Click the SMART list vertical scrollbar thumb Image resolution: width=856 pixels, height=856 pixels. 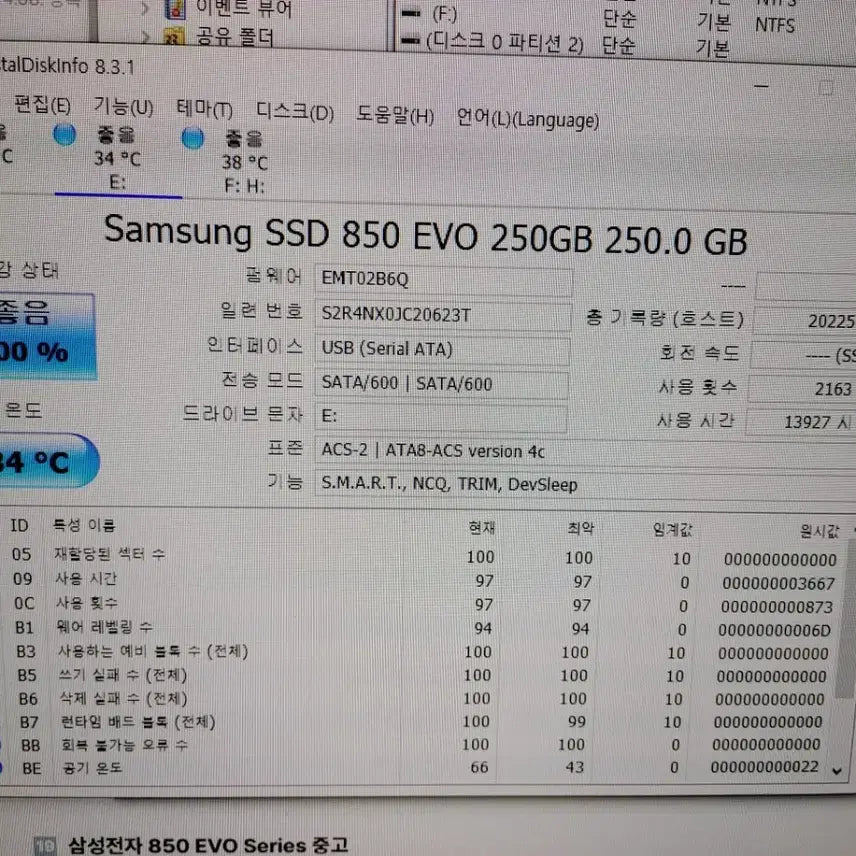point(846,617)
